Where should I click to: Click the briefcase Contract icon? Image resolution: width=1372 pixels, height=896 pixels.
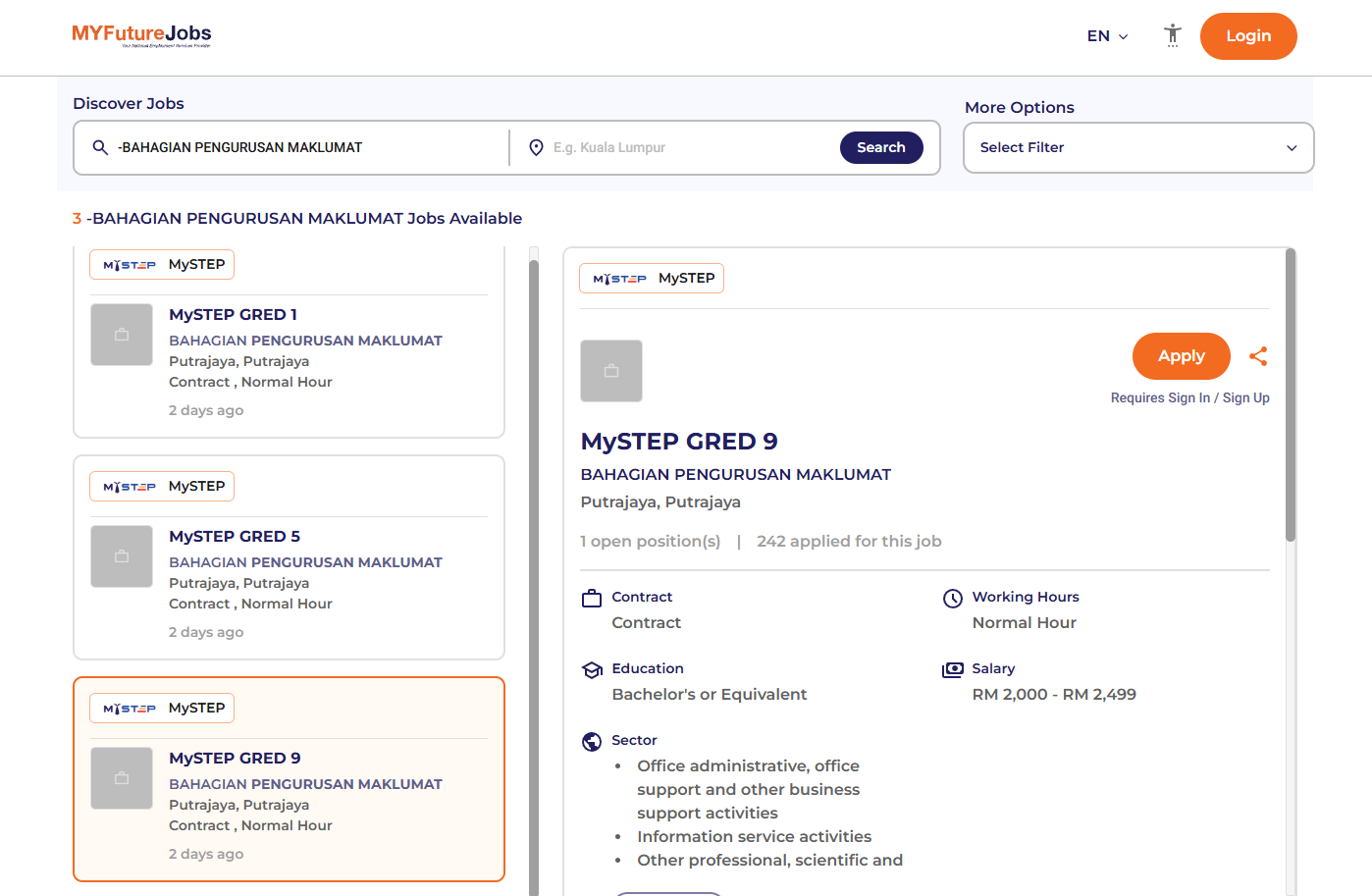(592, 598)
